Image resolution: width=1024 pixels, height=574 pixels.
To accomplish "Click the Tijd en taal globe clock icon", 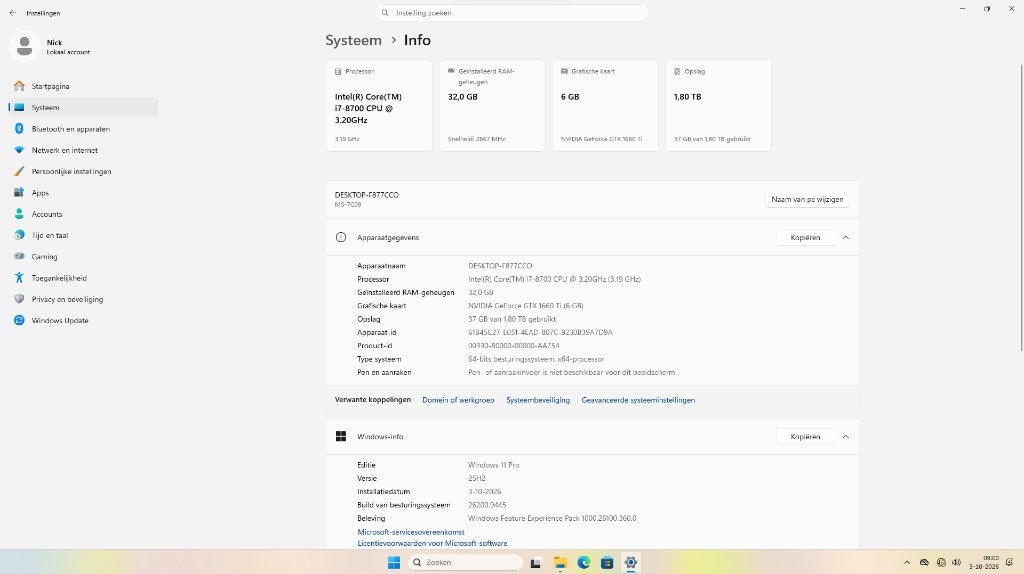I will click(x=19, y=235).
